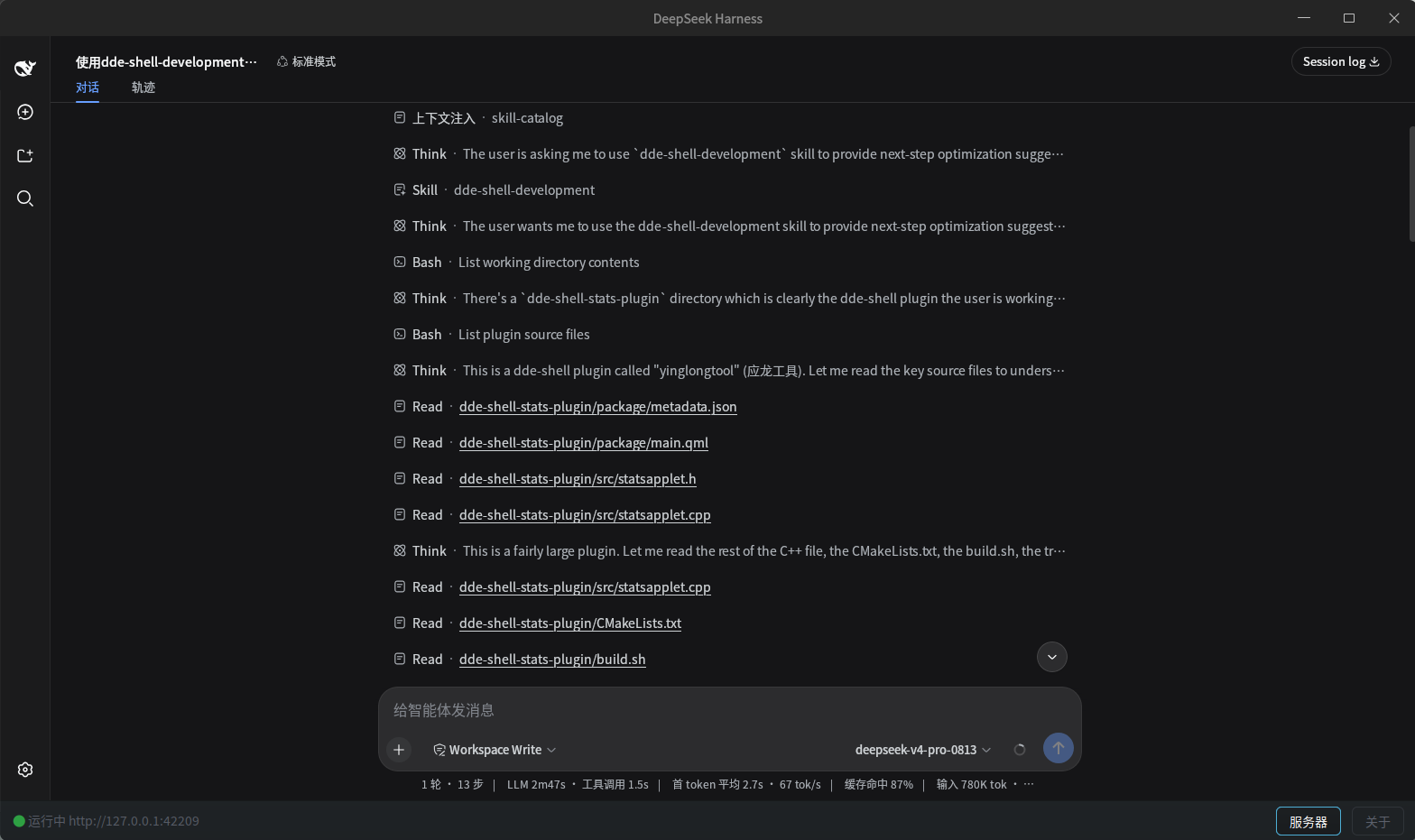Click the loading spinner icon beside the model selector
This screenshot has height=840, width=1415.
(1020, 750)
